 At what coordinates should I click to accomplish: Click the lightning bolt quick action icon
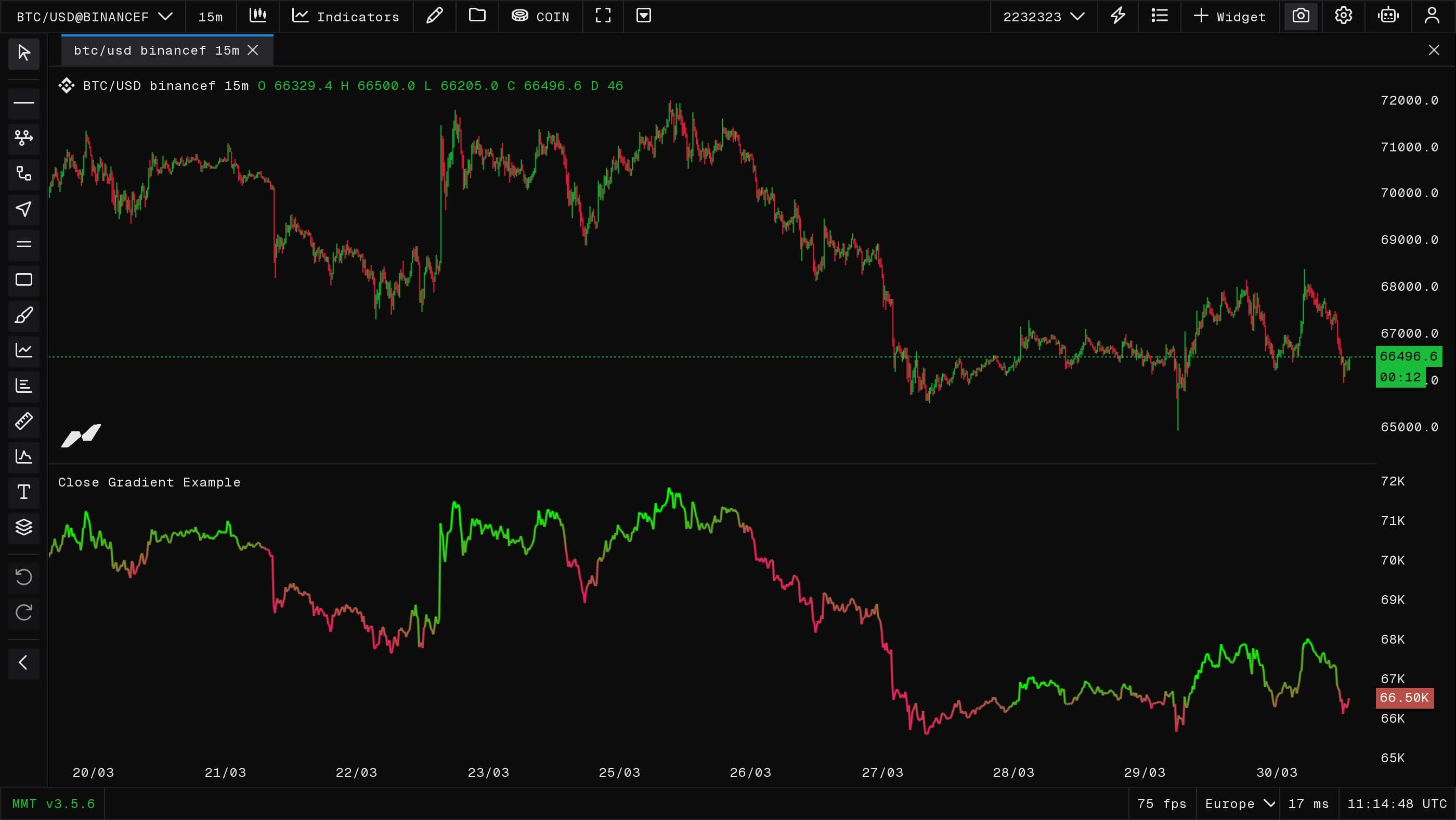tap(1117, 17)
